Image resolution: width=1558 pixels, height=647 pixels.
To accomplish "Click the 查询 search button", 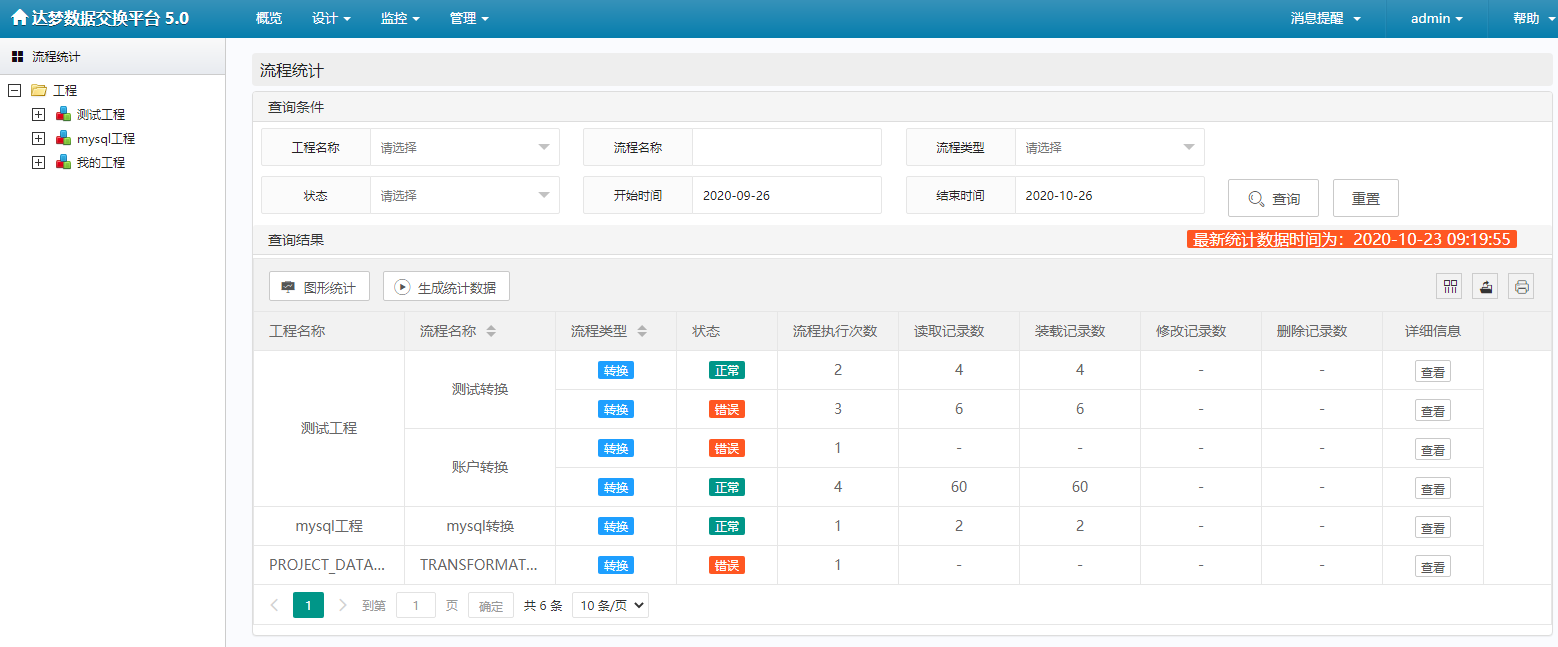I will 1273,199.
